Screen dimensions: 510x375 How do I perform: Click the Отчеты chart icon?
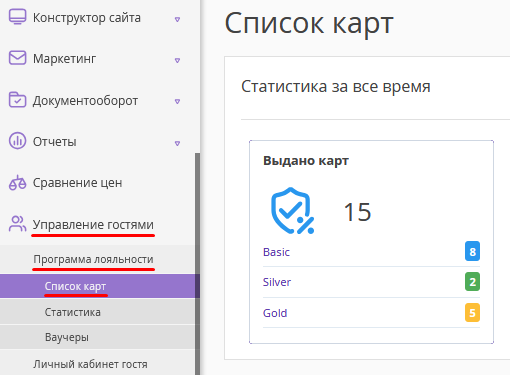[x=17, y=140]
